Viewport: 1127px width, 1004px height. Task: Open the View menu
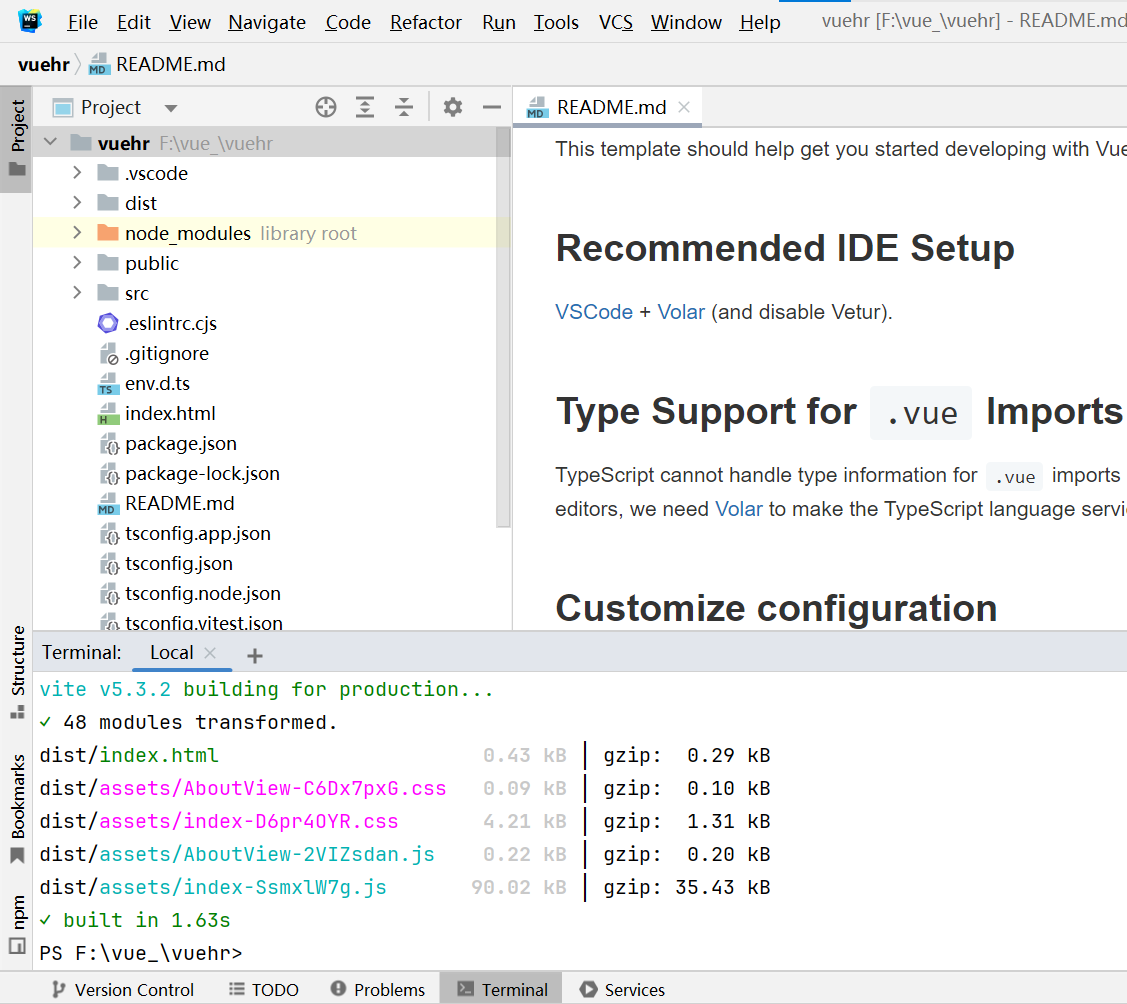tap(190, 22)
